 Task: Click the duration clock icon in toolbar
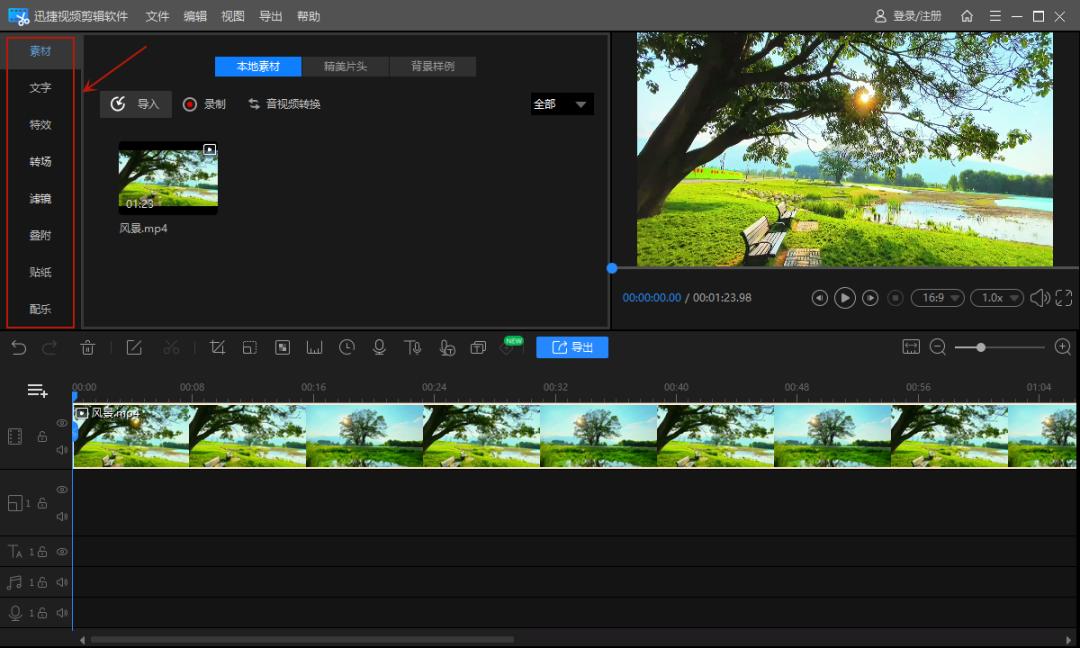tap(347, 347)
